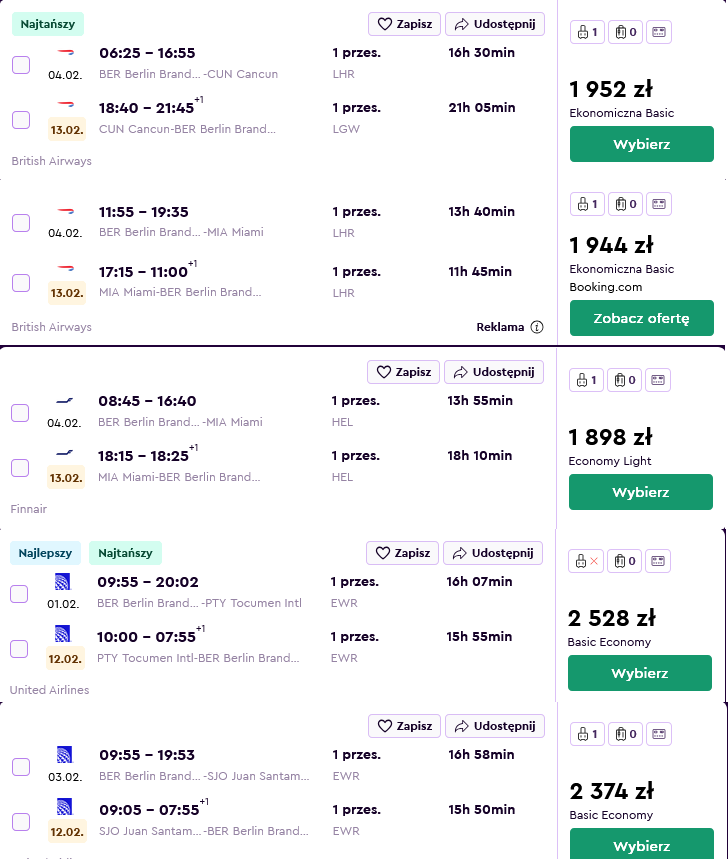Save the Finnair offer with Zapisz

pyautogui.click(x=404, y=372)
